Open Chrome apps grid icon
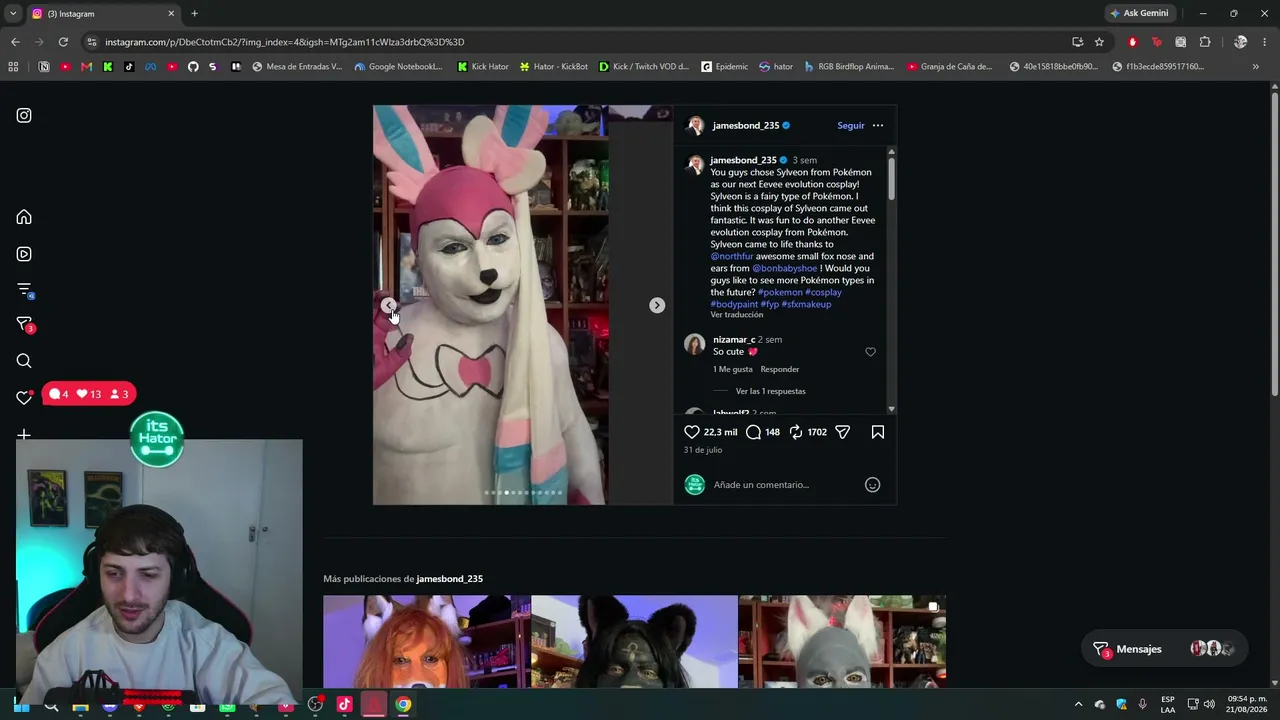Viewport: 1280px width, 720px height. coord(13,67)
